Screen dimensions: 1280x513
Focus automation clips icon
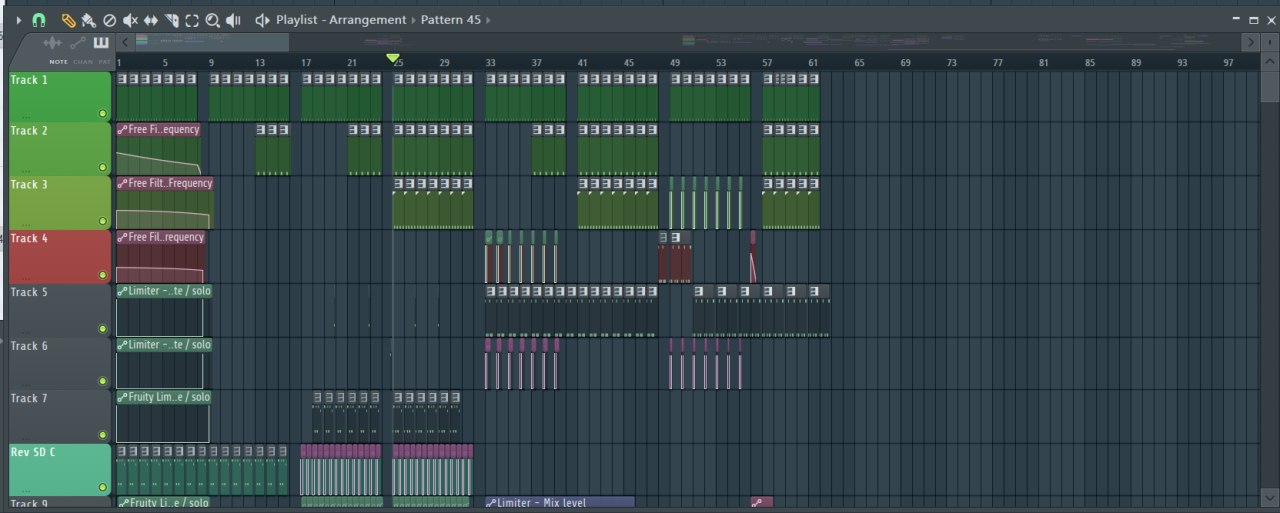point(78,43)
